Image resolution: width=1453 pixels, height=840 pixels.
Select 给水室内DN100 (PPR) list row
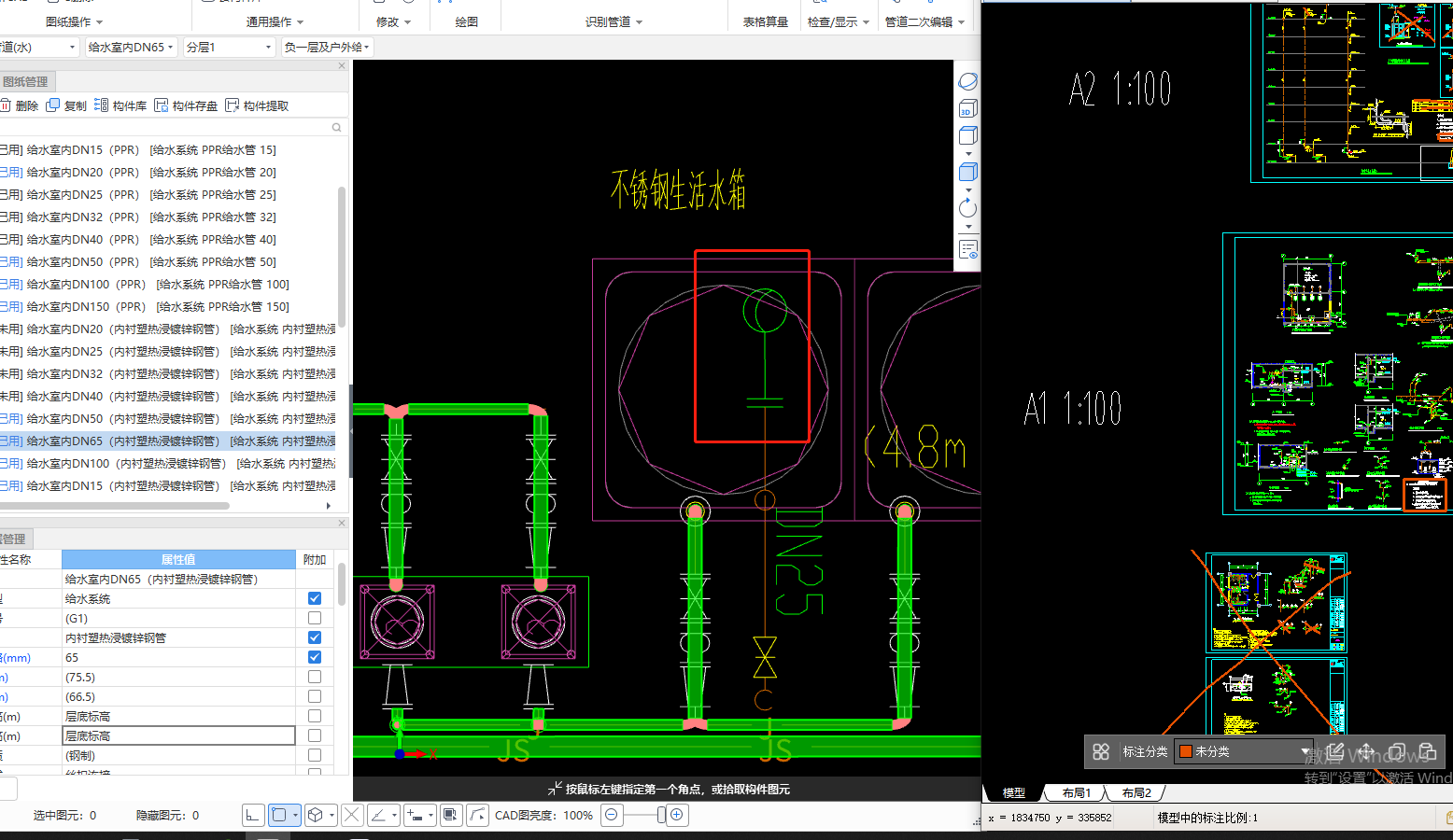pyautogui.click(x=168, y=284)
